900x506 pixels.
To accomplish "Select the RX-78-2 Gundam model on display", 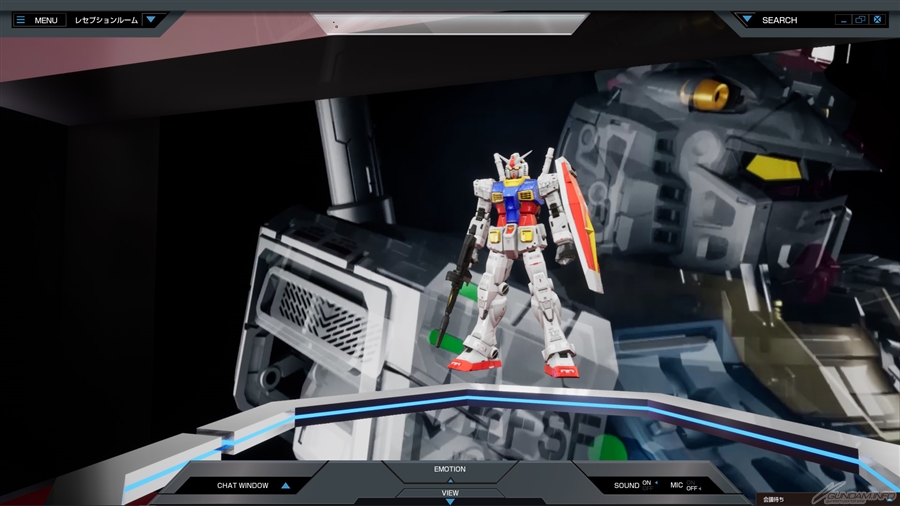I will 519,263.
